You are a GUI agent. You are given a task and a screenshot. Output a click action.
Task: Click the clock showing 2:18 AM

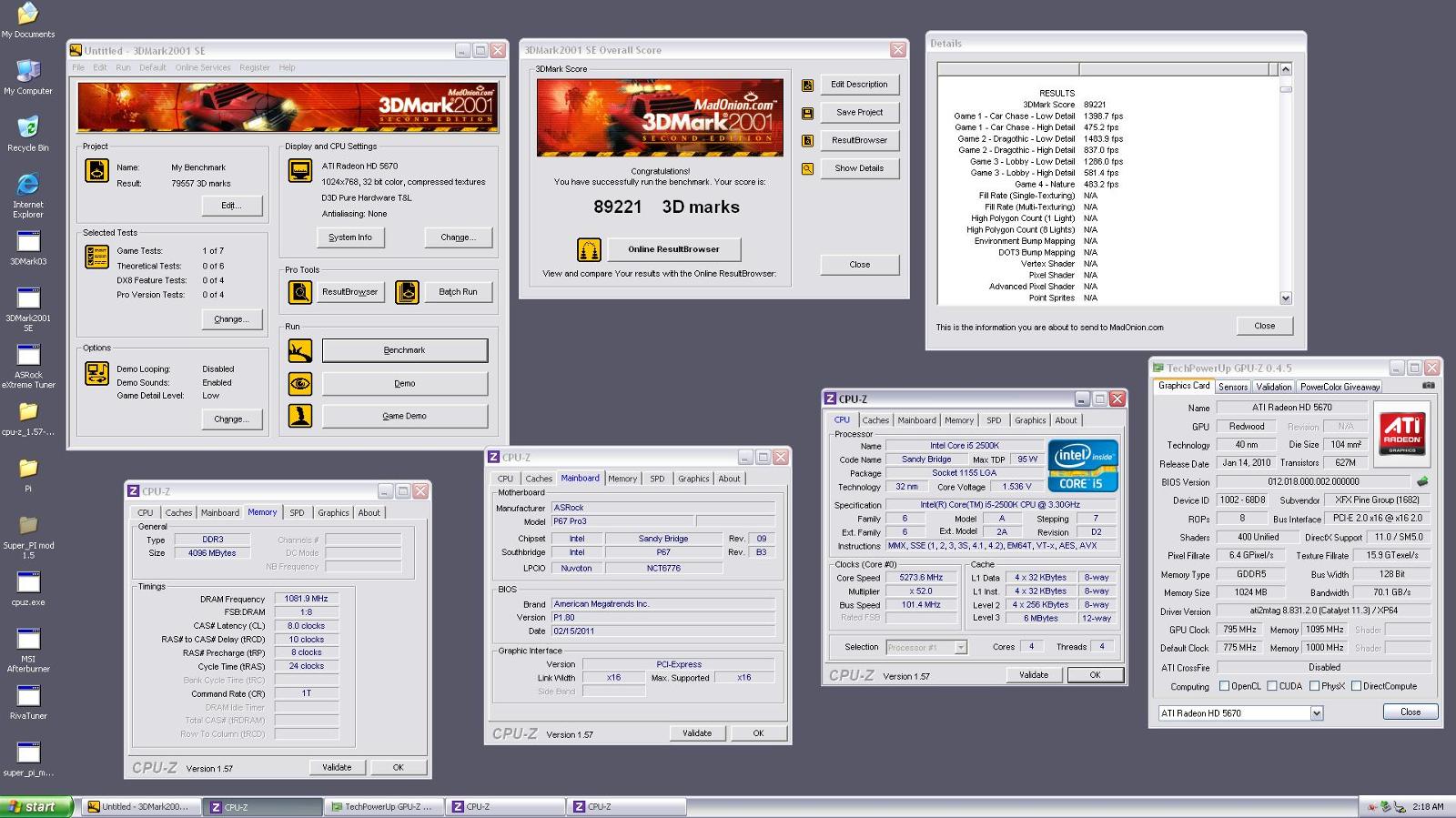[x=1428, y=807]
